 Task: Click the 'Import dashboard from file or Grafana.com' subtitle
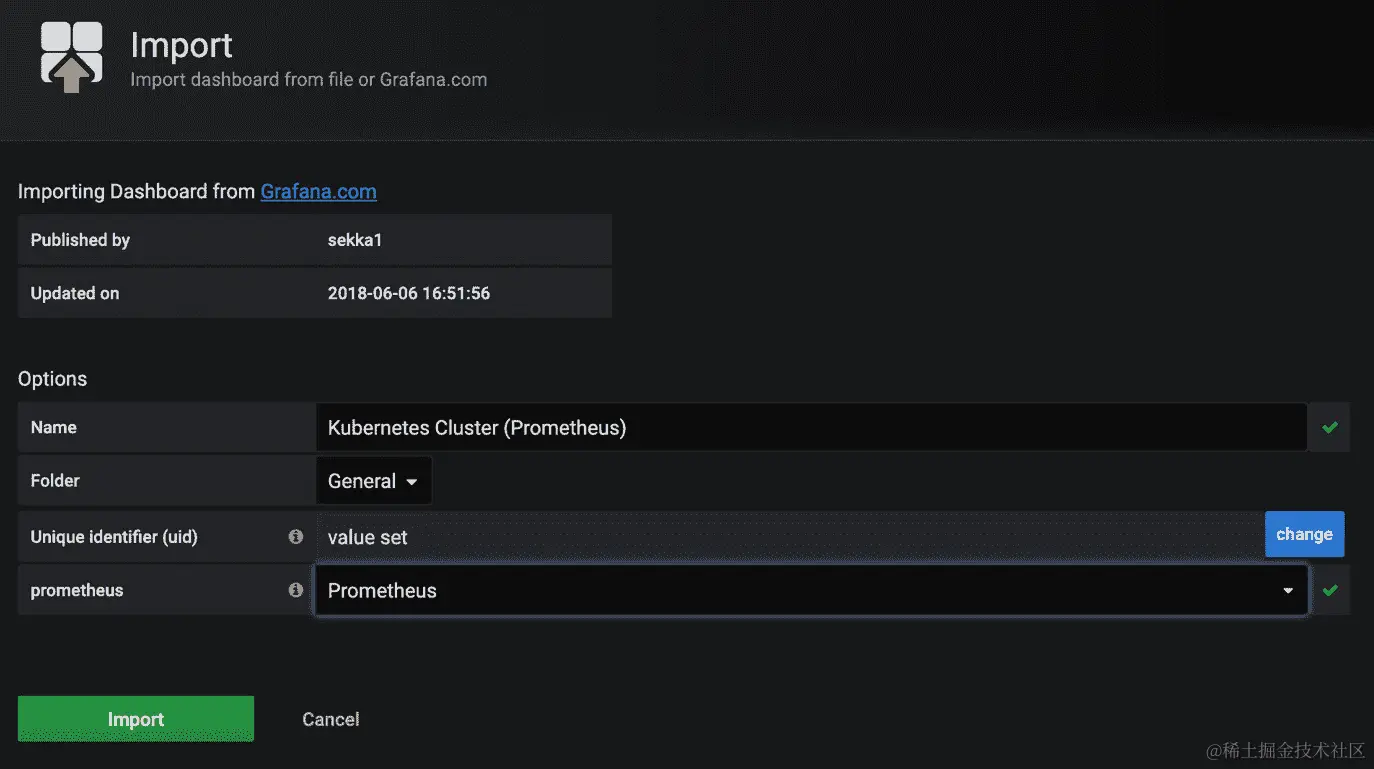pyautogui.click(x=309, y=79)
